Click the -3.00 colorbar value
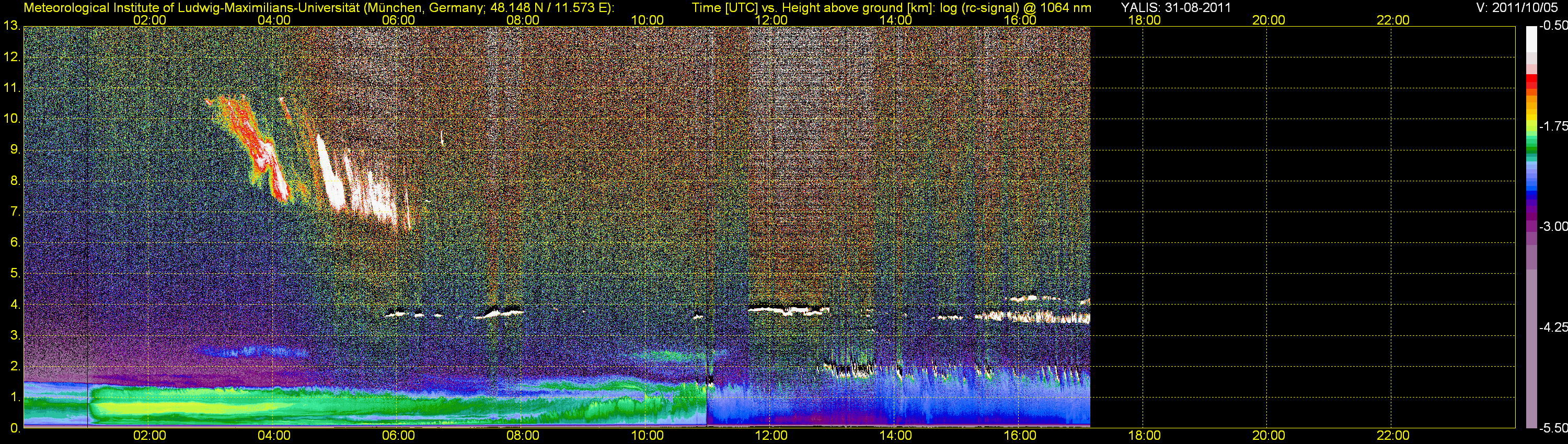The width and height of the screenshot is (1568, 444). [x=1553, y=226]
